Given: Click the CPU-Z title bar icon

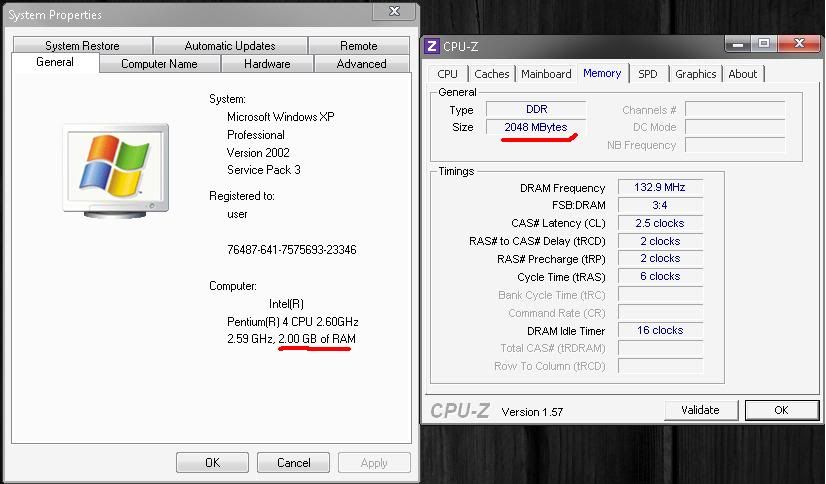Looking at the screenshot, I should point(432,46).
